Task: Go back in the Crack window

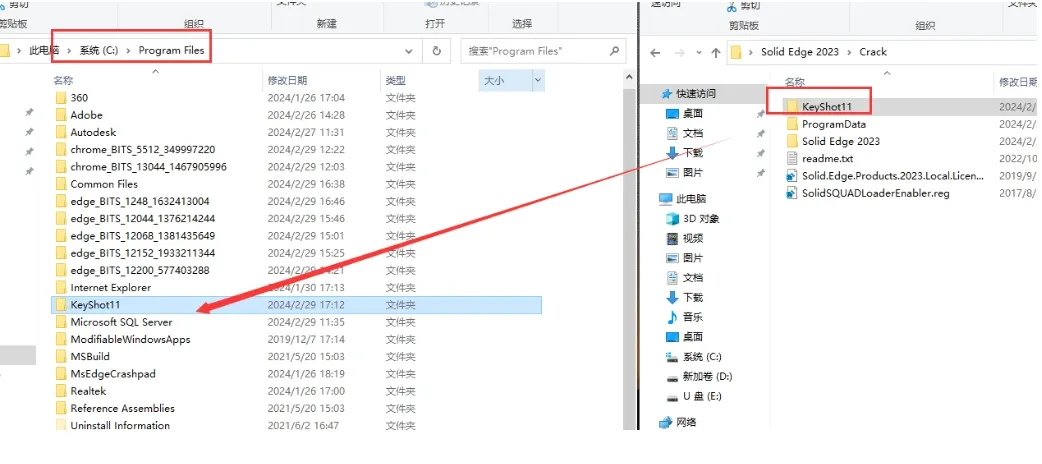Action: (x=655, y=53)
